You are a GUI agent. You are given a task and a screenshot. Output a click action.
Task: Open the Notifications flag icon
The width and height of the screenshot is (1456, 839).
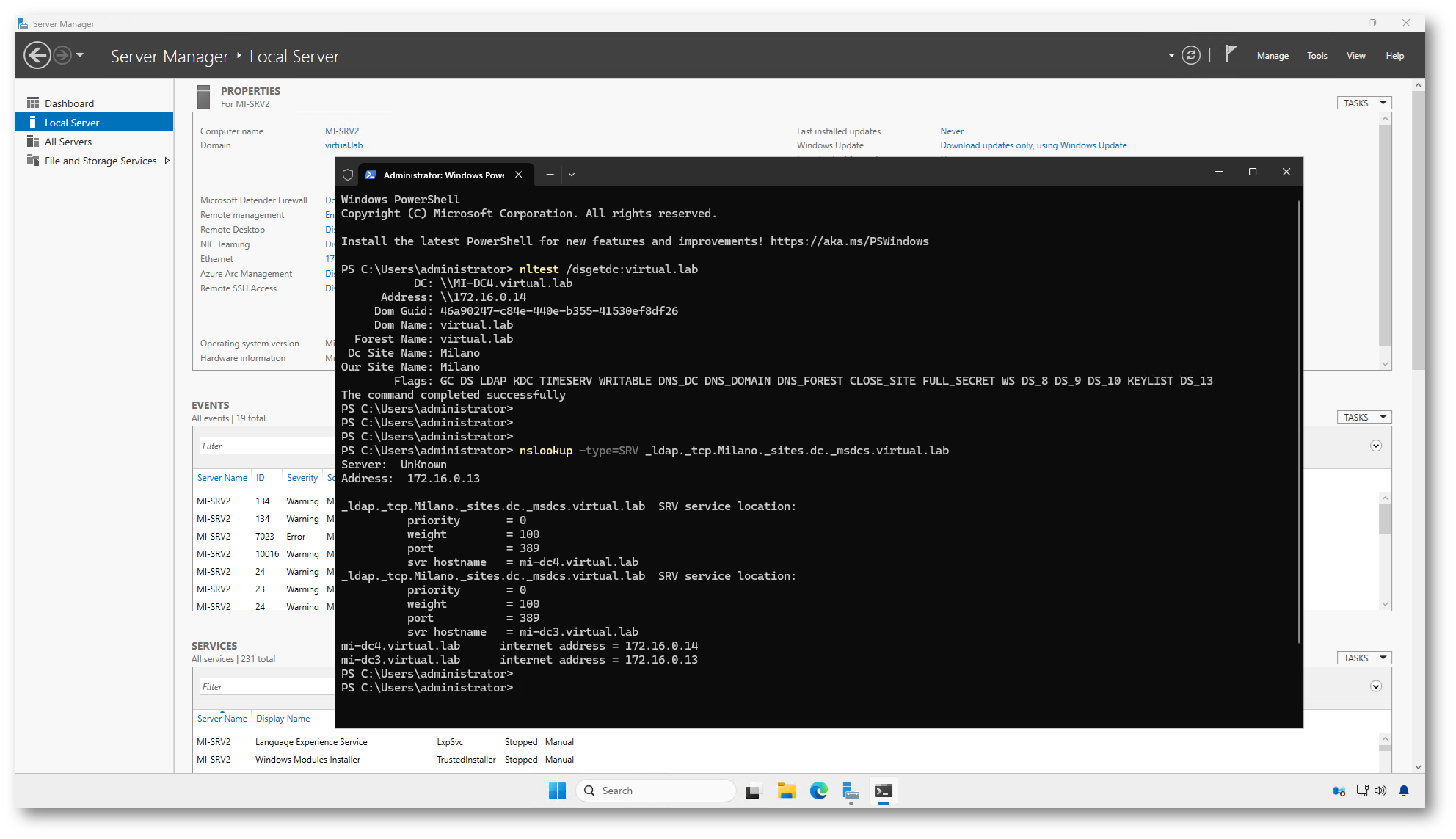click(x=1231, y=54)
